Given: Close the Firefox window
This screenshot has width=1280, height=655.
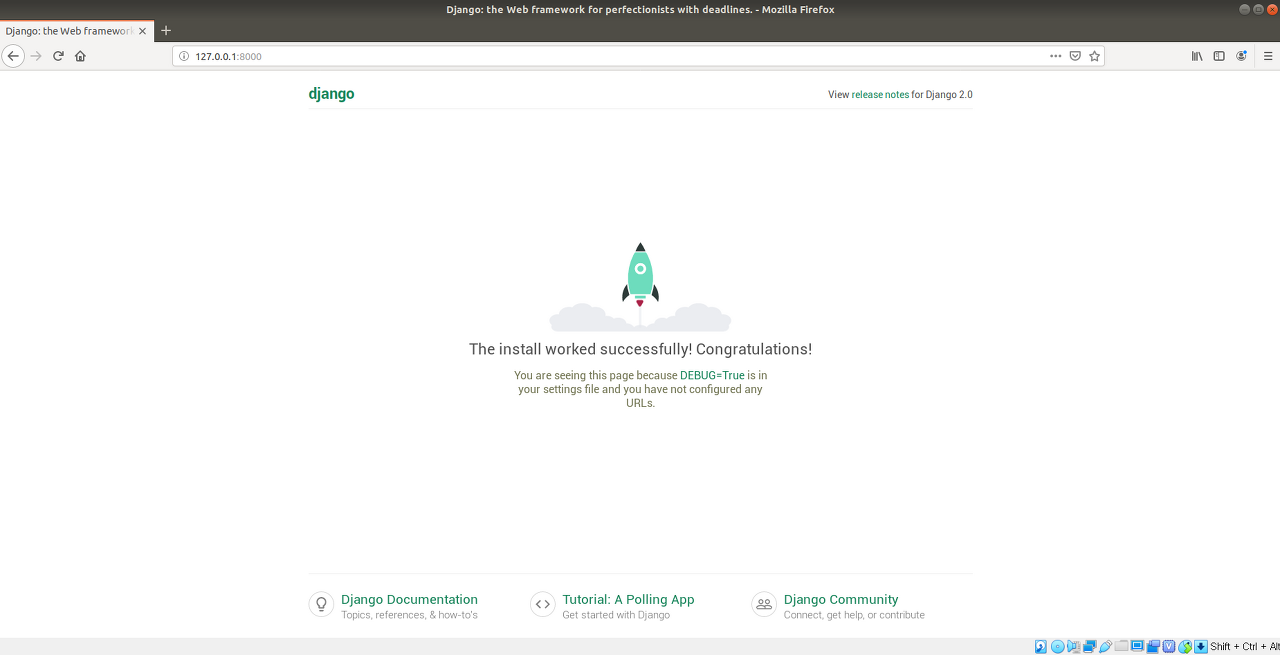Looking at the screenshot, I should 1271,9.
